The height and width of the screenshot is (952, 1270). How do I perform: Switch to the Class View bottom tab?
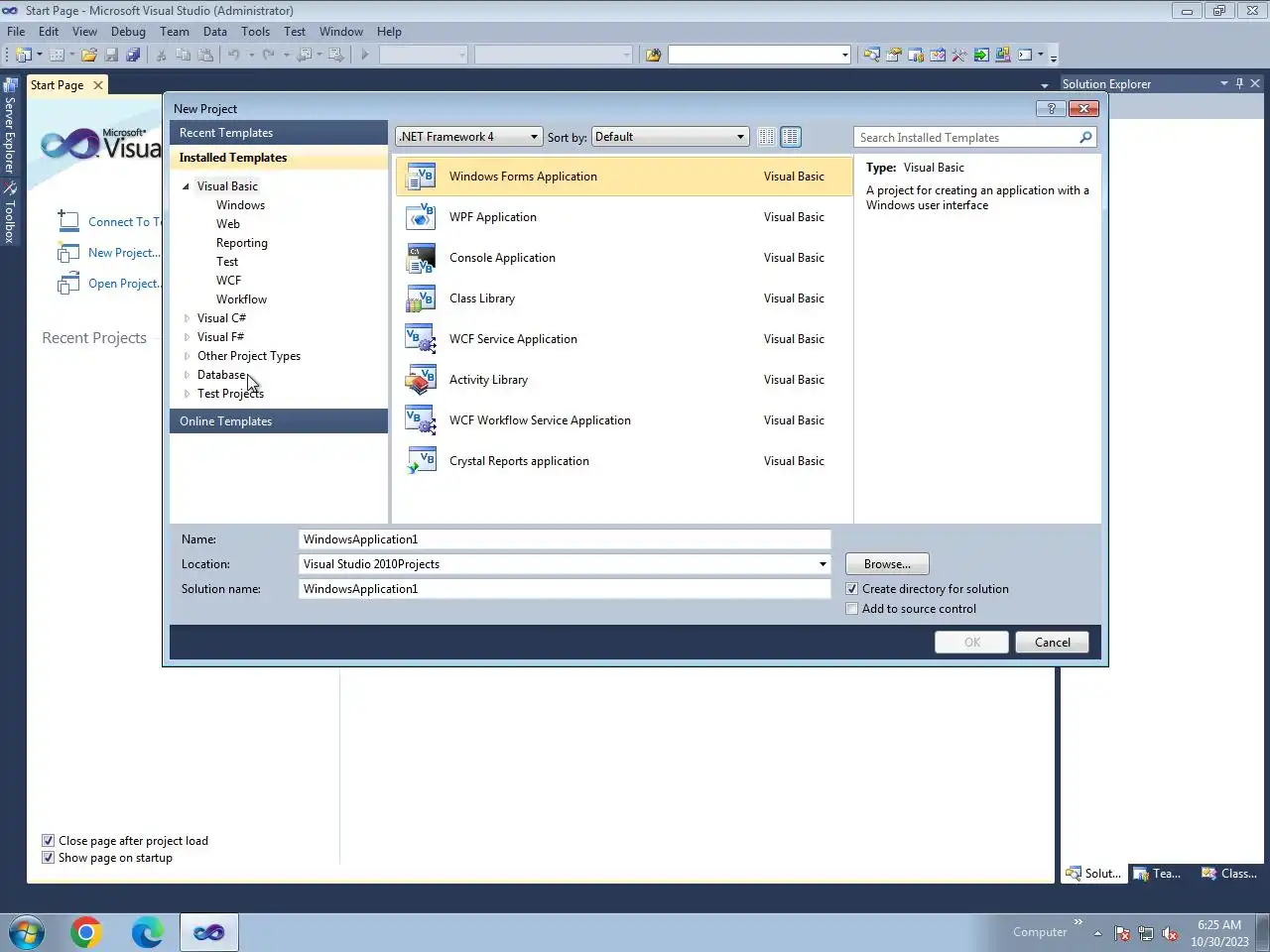pos(1230,874)
